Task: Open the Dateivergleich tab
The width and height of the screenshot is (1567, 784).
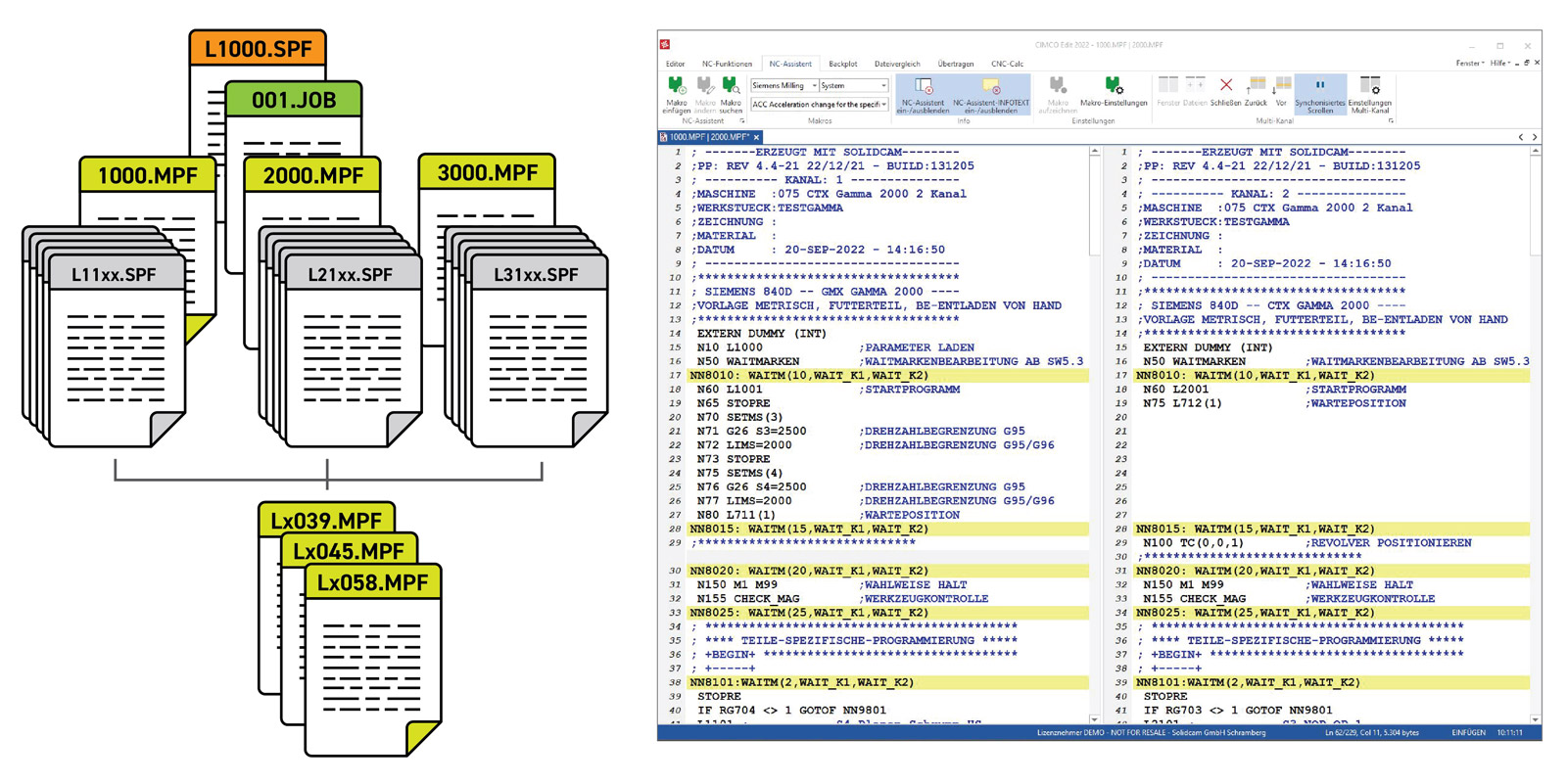Action: [x=897, y=64]
